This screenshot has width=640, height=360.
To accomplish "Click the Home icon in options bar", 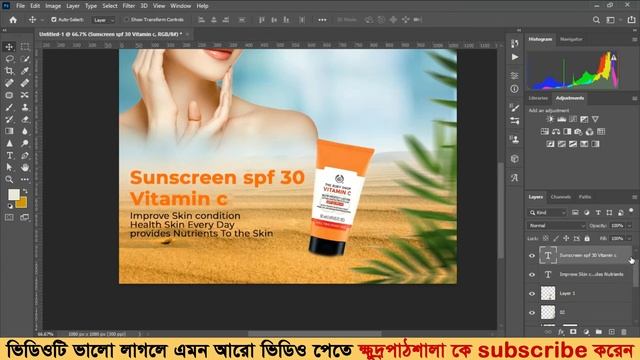I will pyautogui.click(x=13, y=20).
